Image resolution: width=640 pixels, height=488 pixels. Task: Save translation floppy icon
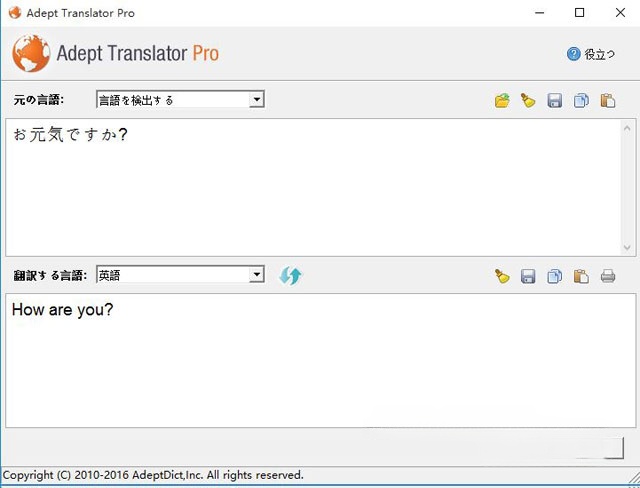528,276
